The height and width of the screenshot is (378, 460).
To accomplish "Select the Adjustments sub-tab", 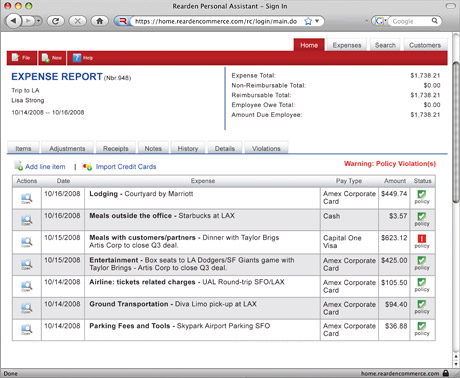I will point(67,148).
